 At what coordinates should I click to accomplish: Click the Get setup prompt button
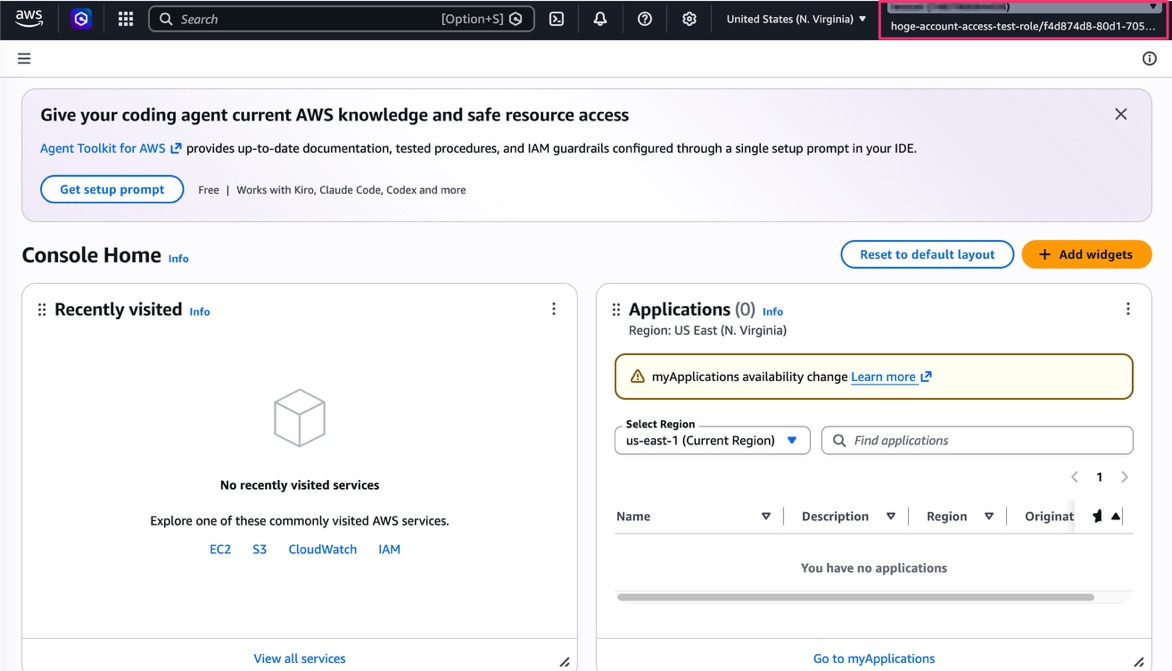[112, 189]
